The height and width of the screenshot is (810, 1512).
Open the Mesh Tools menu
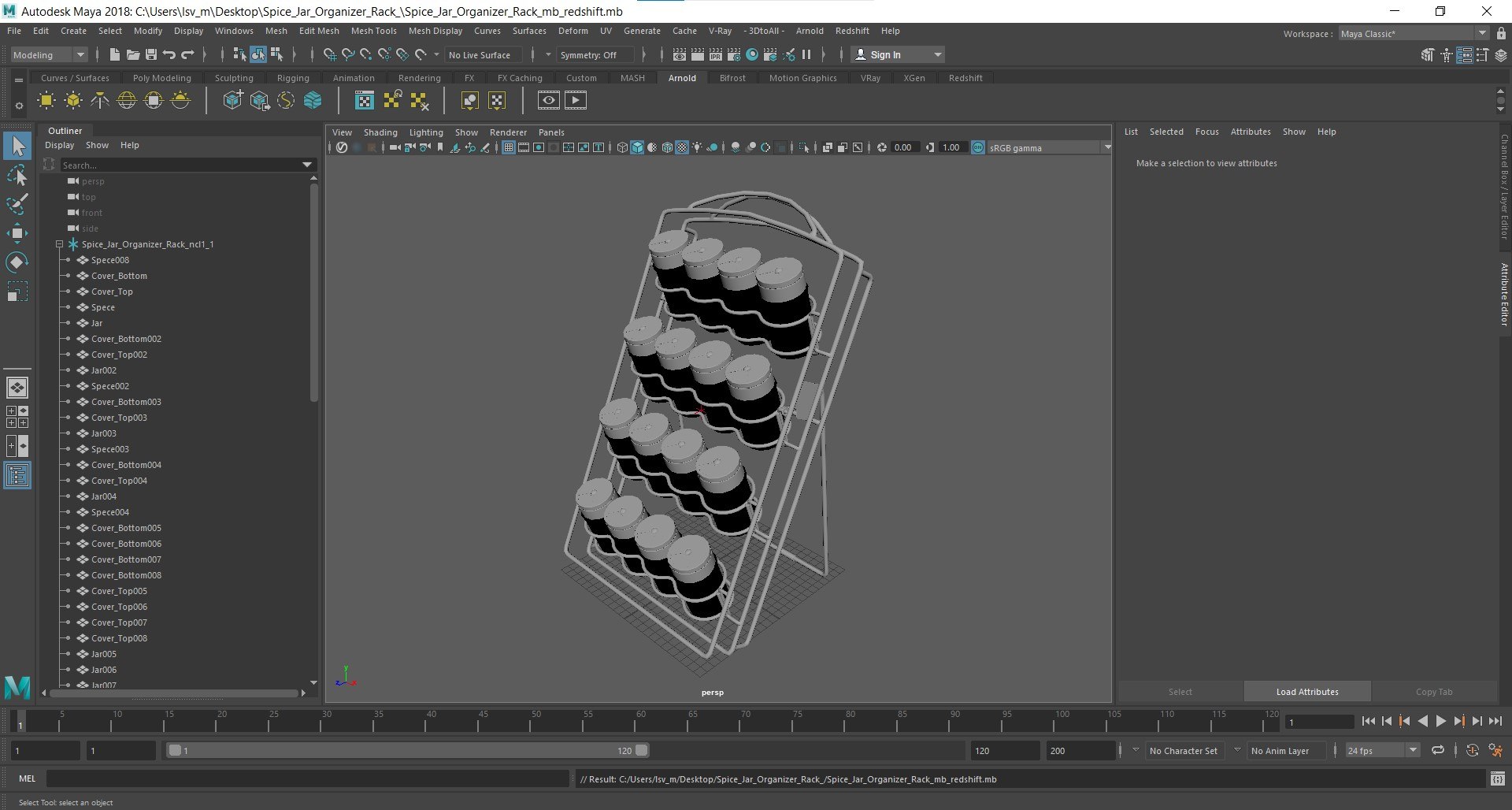(x=373, y=31)
